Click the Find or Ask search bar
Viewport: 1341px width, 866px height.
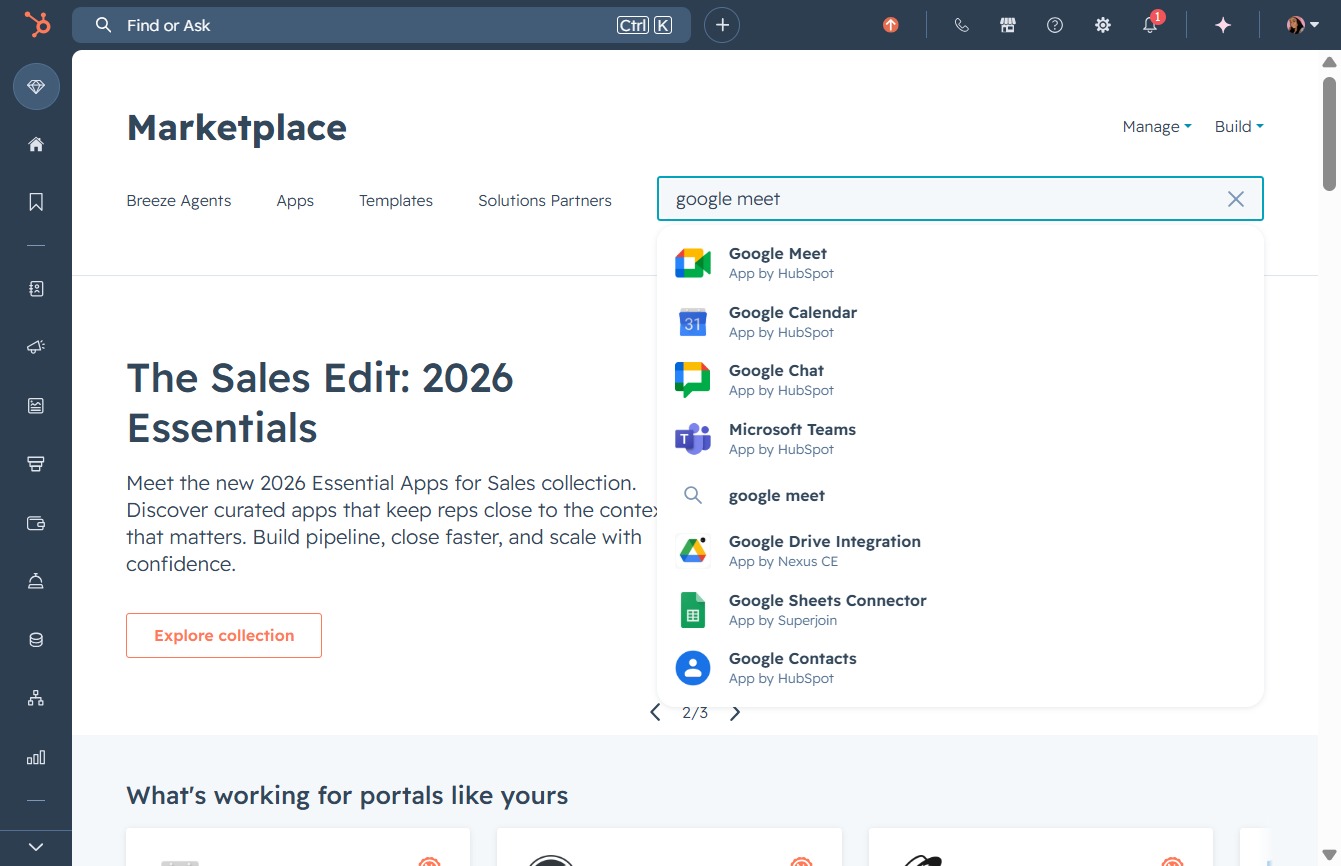coord(381,25)
